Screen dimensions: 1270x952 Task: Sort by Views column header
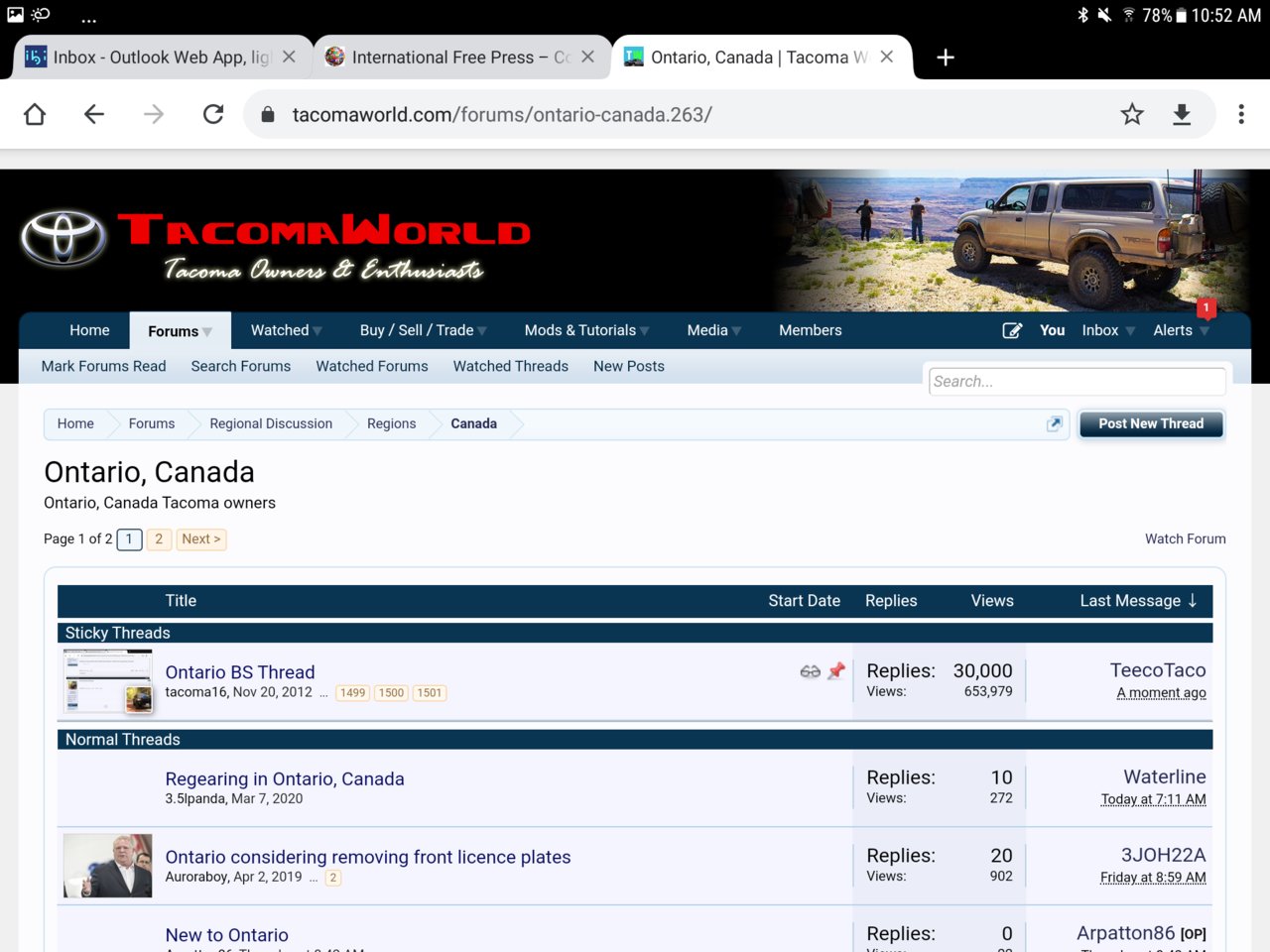pyautogui.click(x=992, y=600)
